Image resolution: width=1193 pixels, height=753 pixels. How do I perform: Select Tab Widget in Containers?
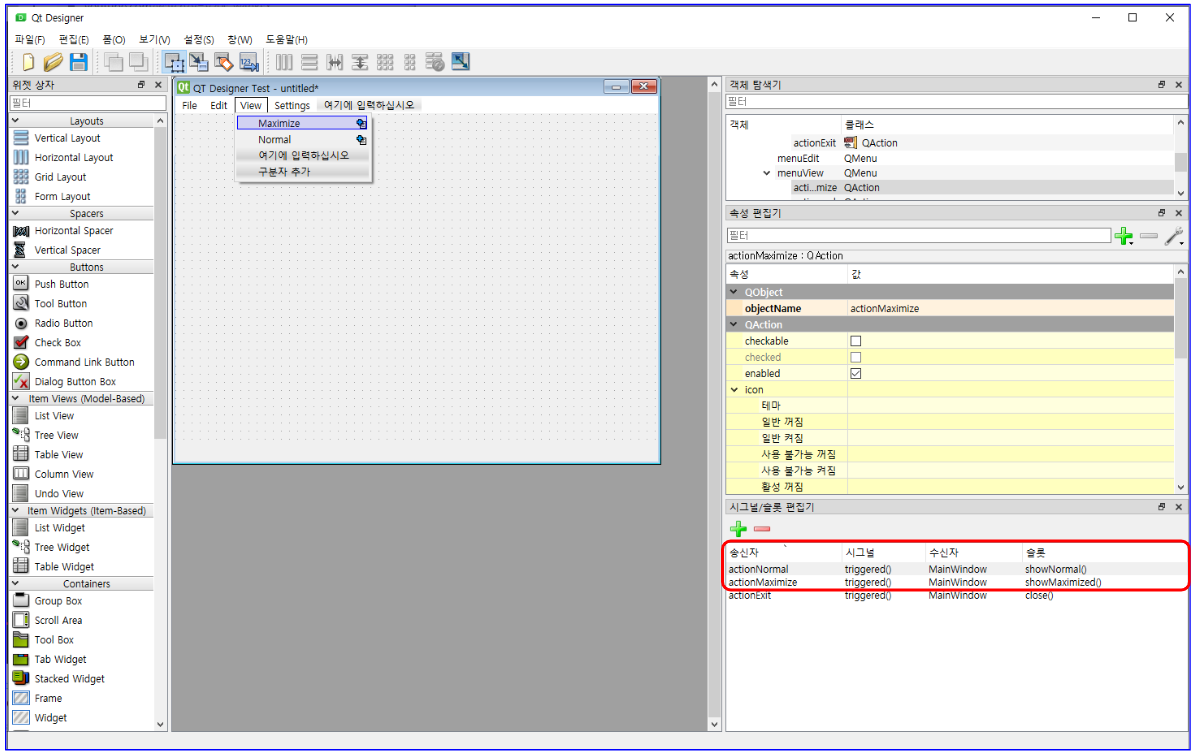pyautogui.click(x=60, y=659)
